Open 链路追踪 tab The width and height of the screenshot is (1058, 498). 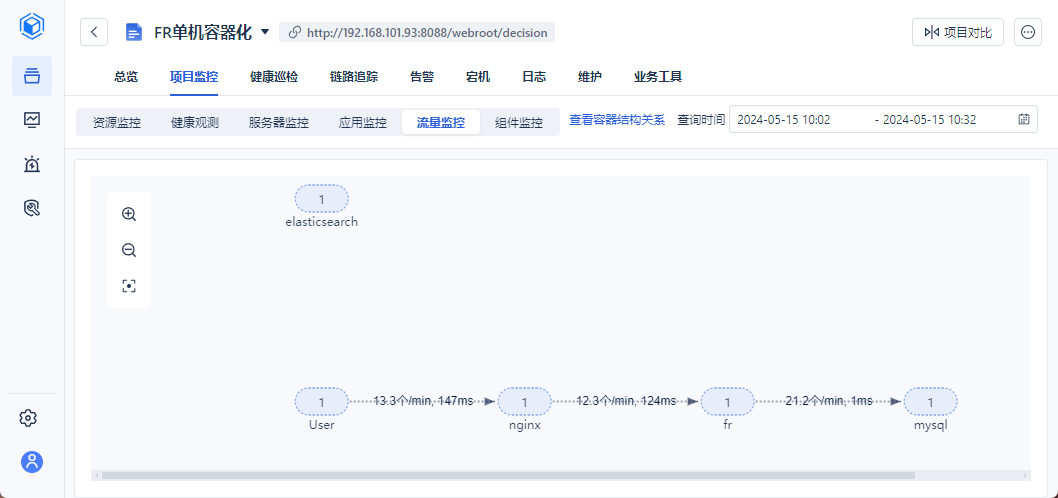pyautogui.click(x=354, y=76)
